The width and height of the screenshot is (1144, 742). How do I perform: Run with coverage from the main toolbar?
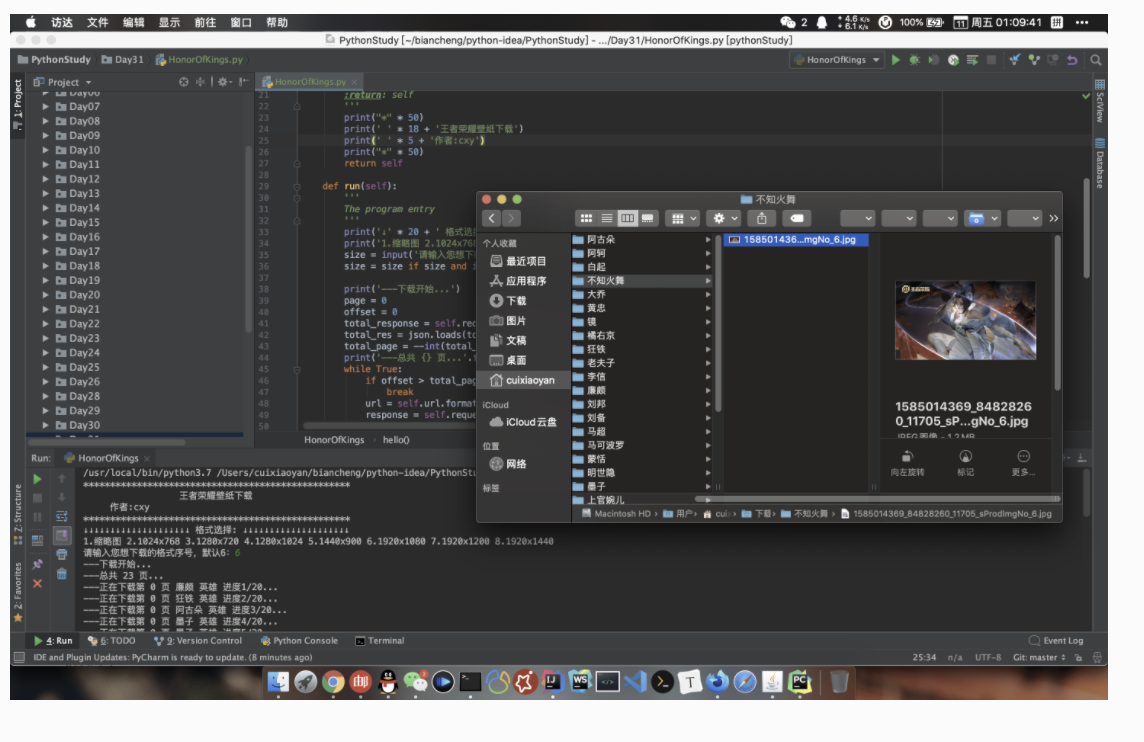933,60
